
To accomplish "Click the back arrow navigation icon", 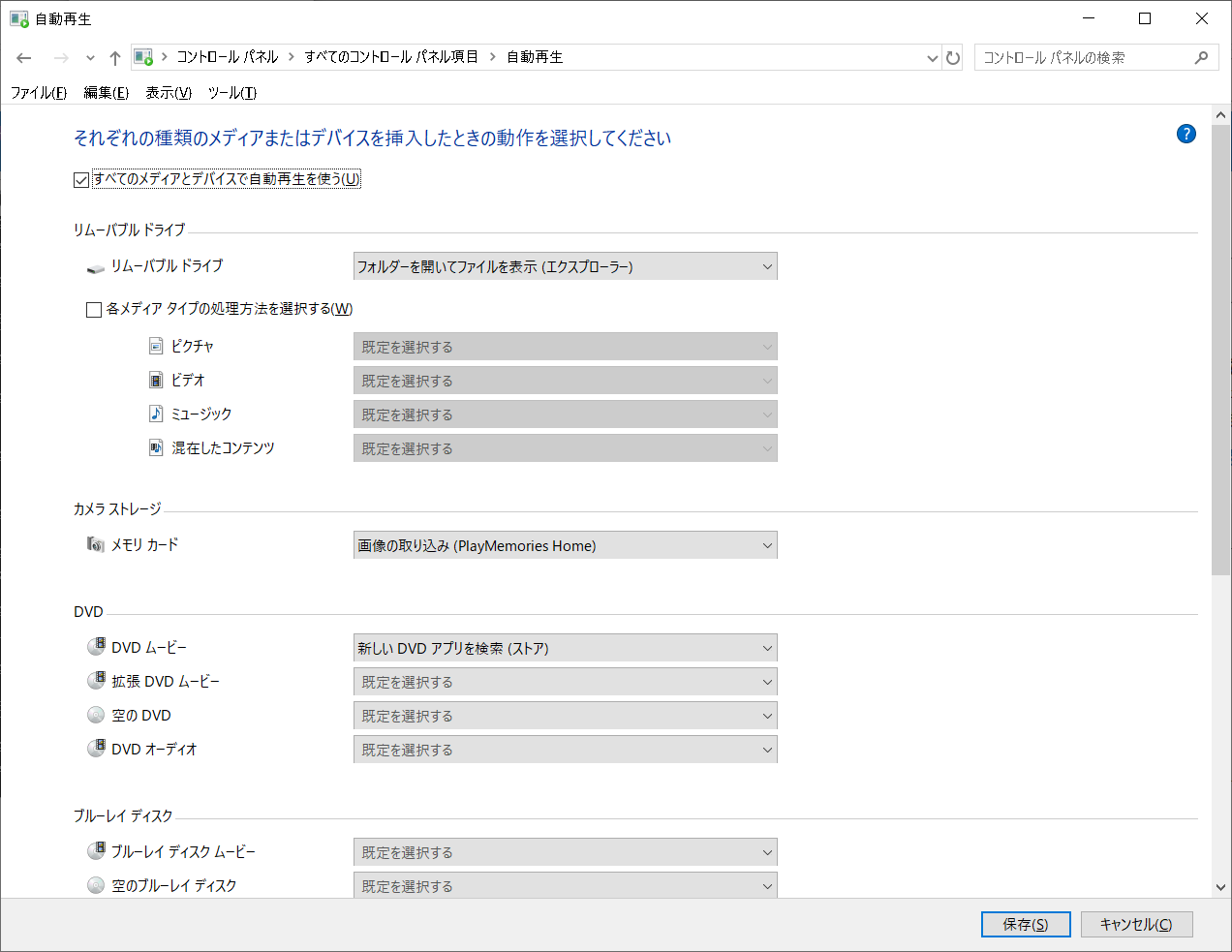I will [24, 58].
